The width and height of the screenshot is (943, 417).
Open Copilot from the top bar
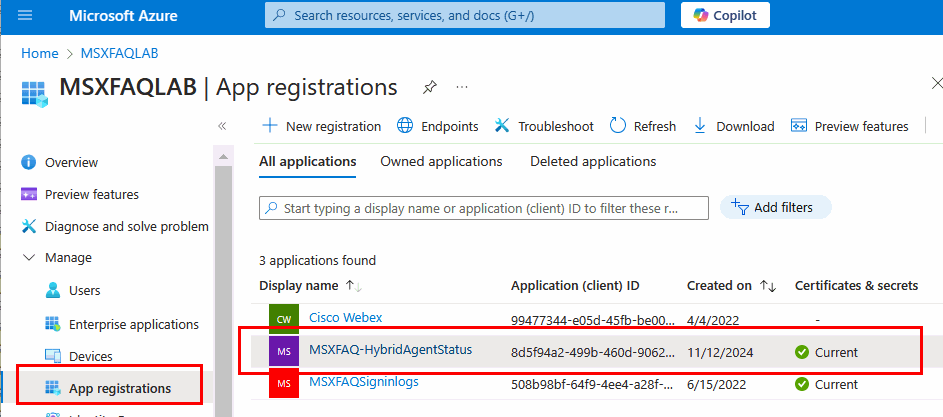725,15
